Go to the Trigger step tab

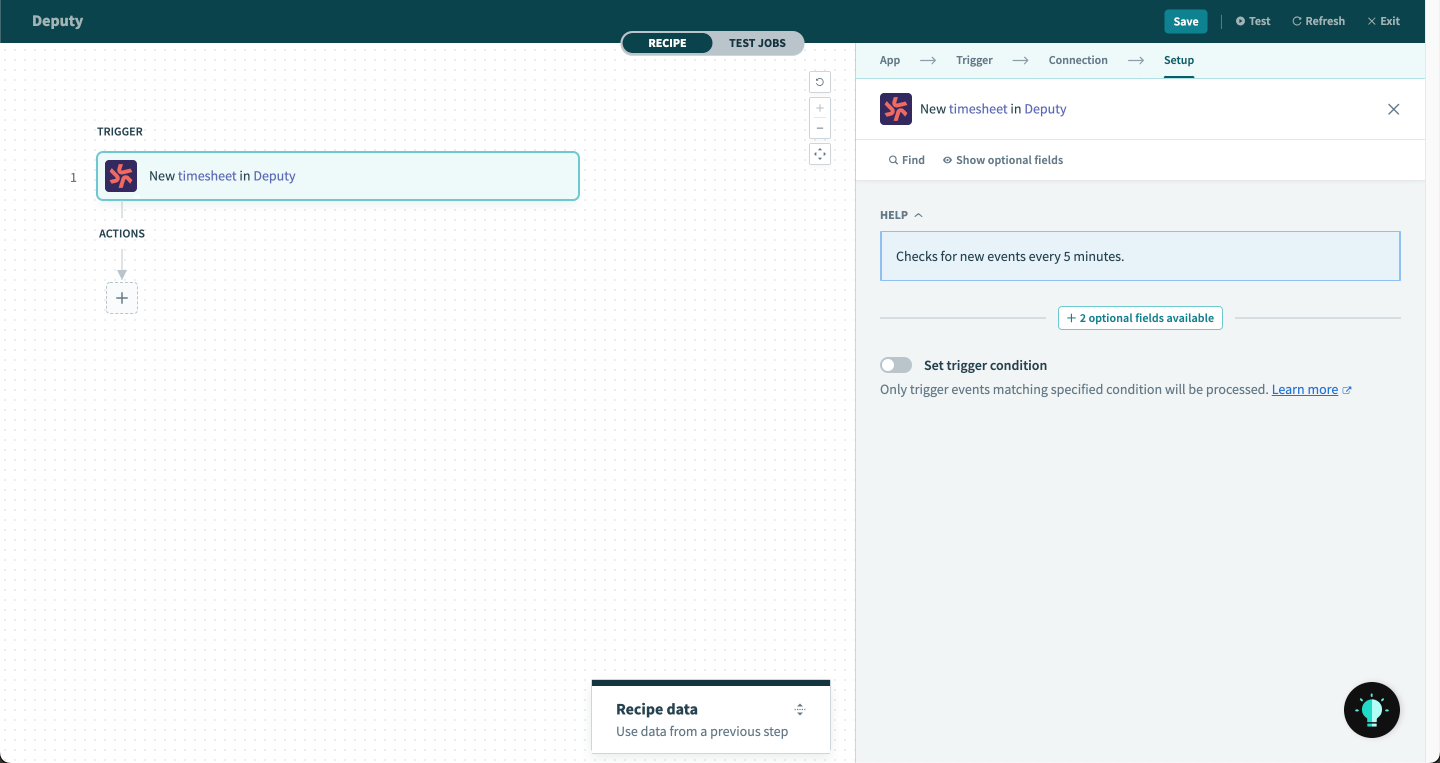pyautogui.click(x=973, y=60)
